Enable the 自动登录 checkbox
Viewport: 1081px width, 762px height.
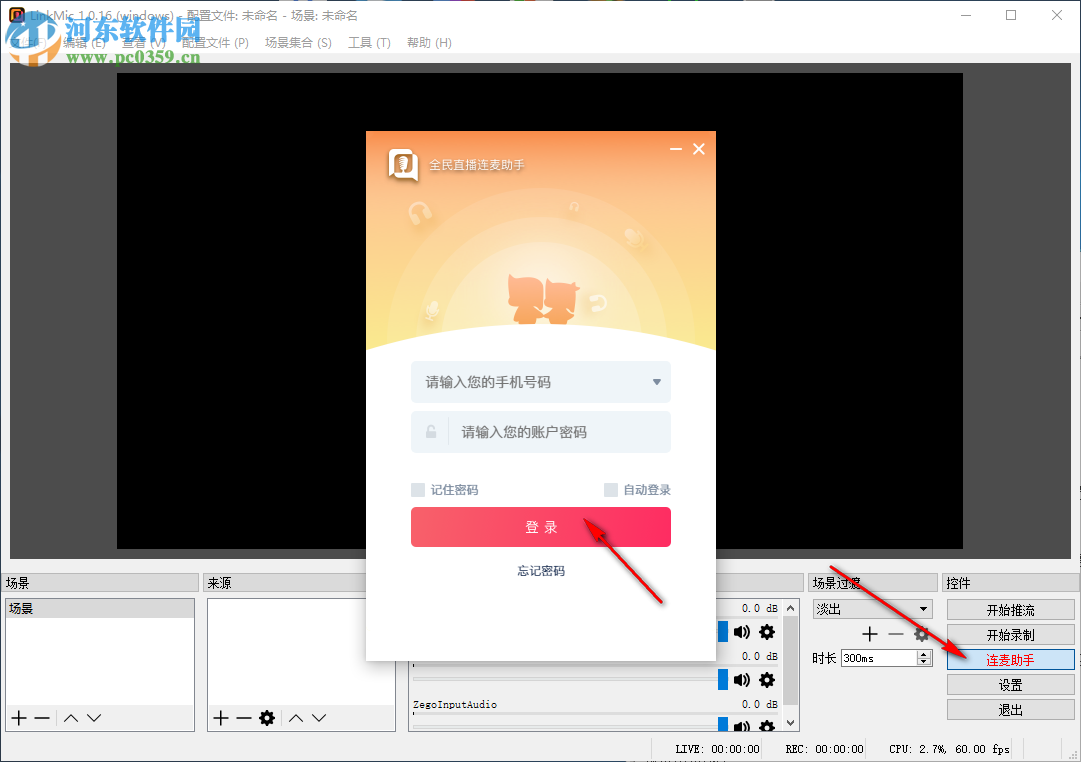coord(611,490)
